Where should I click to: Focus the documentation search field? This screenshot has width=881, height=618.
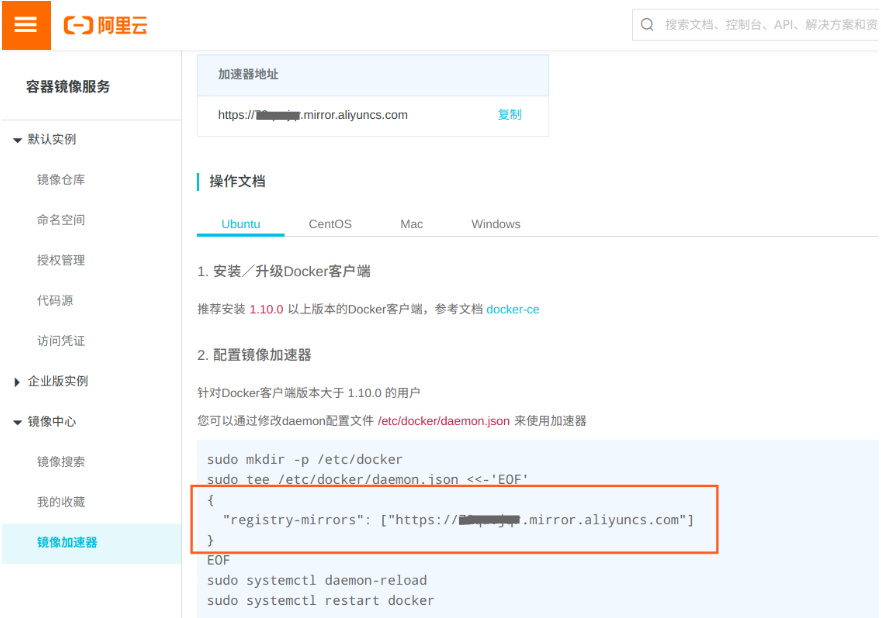756,25
